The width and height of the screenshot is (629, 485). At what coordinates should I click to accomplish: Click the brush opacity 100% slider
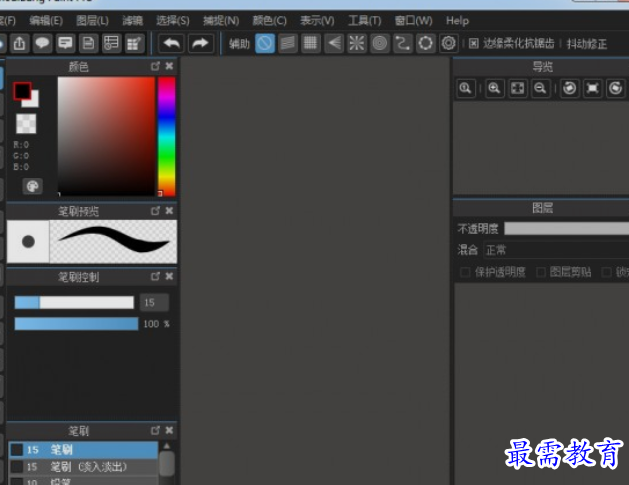pyautogui.click(x=76, y=324)
